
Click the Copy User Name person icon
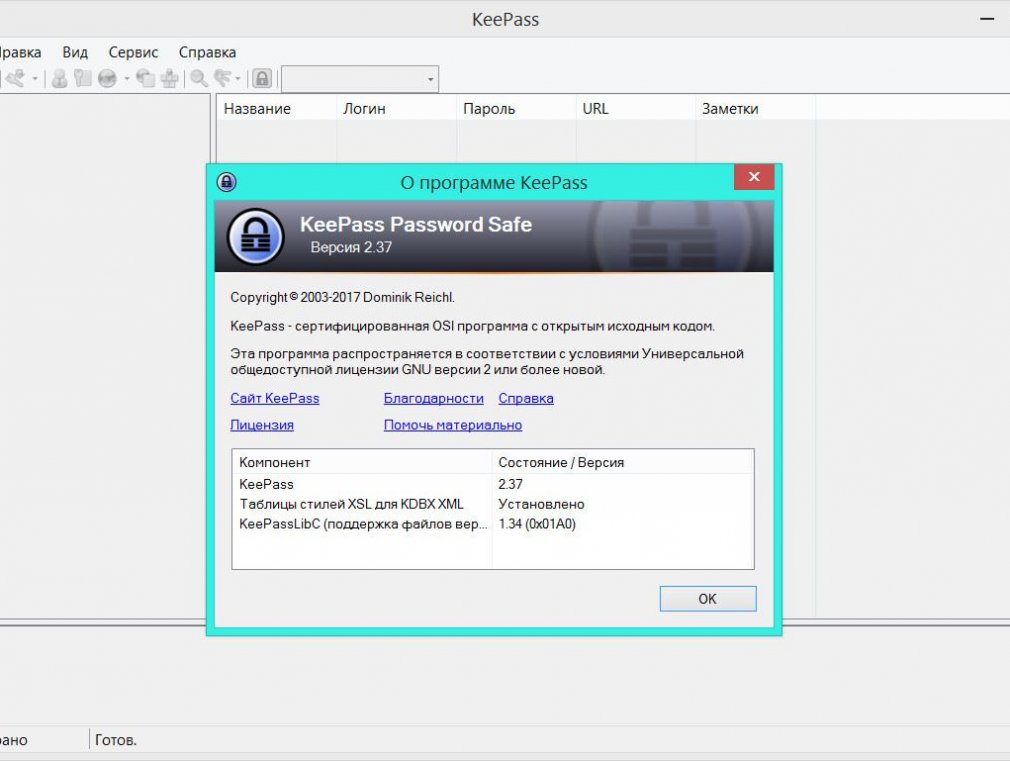coord(59,79)
